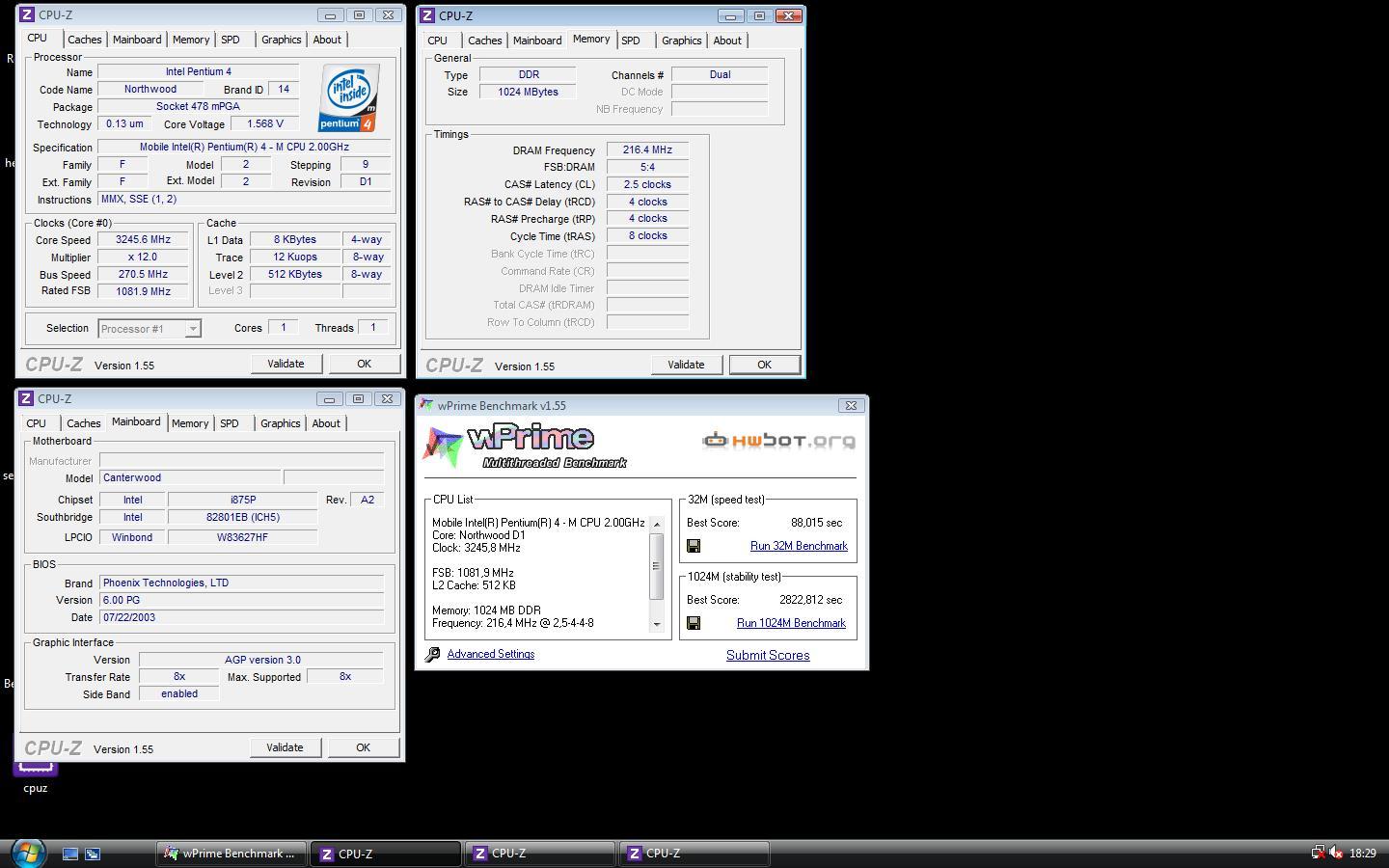
Task: Click the muted volume tray icon
Action: (x=1336, y=853)
